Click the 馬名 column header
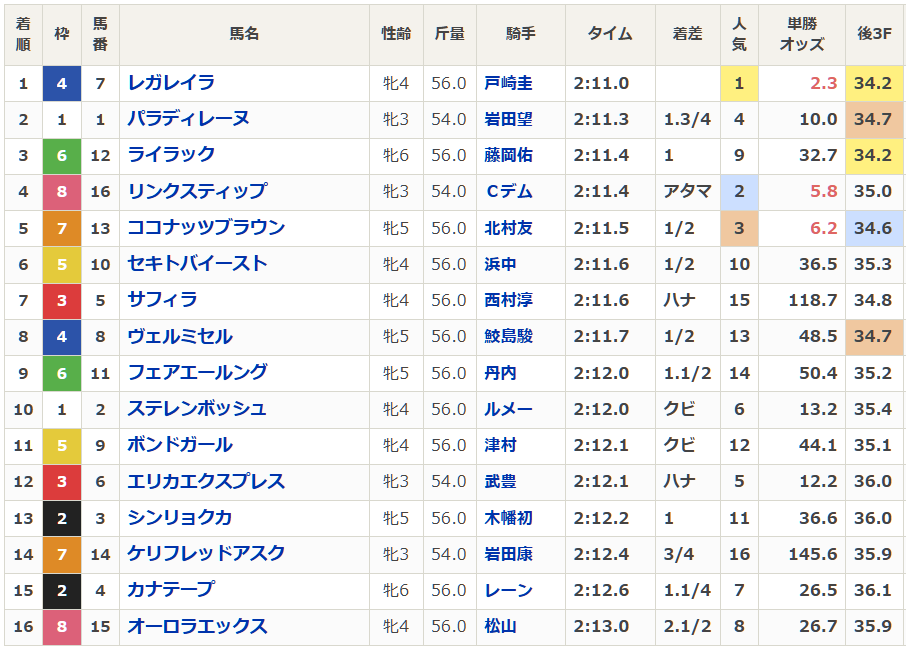 click(x=244, y=33)
